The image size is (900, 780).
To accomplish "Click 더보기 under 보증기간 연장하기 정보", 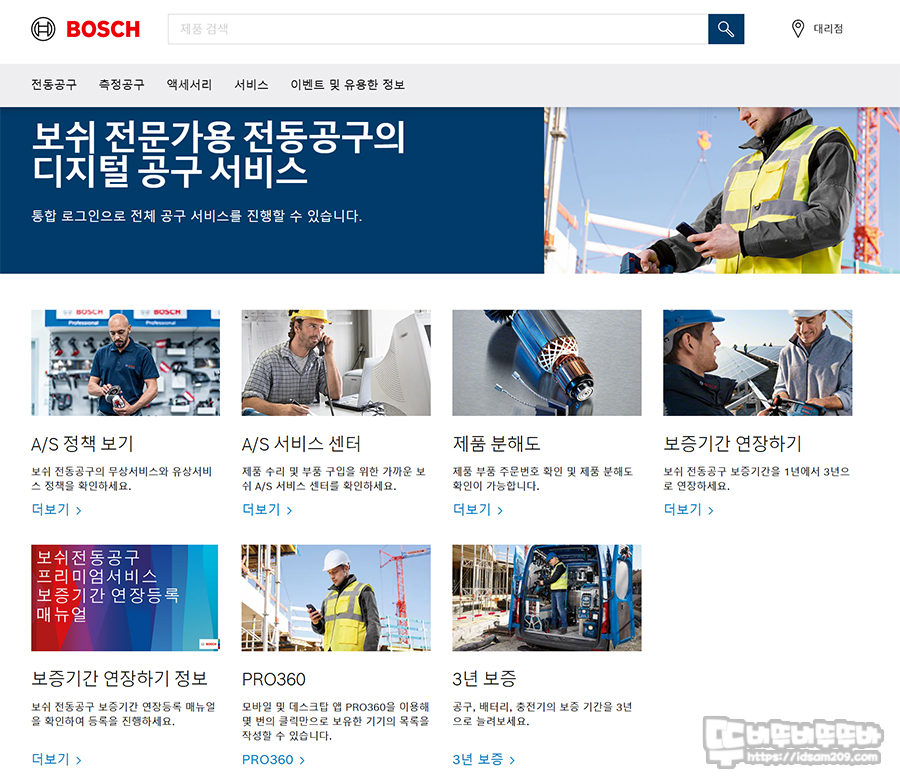I will click(56, 759).
